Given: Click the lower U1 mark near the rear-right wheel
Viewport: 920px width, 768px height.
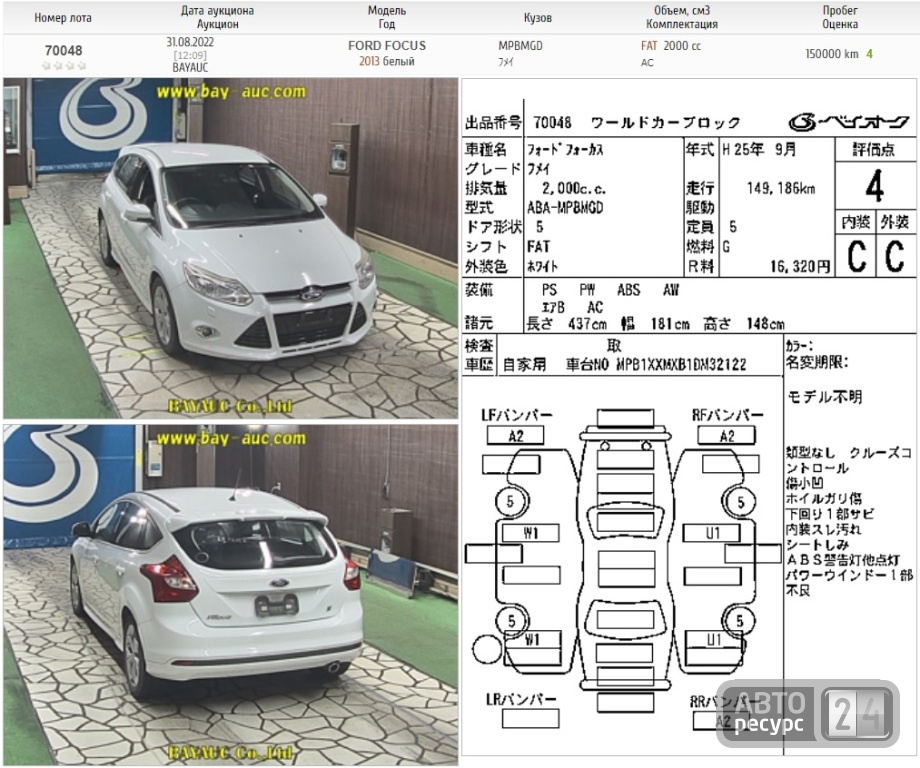Looking at the screenshot, I should pos(713,640).
